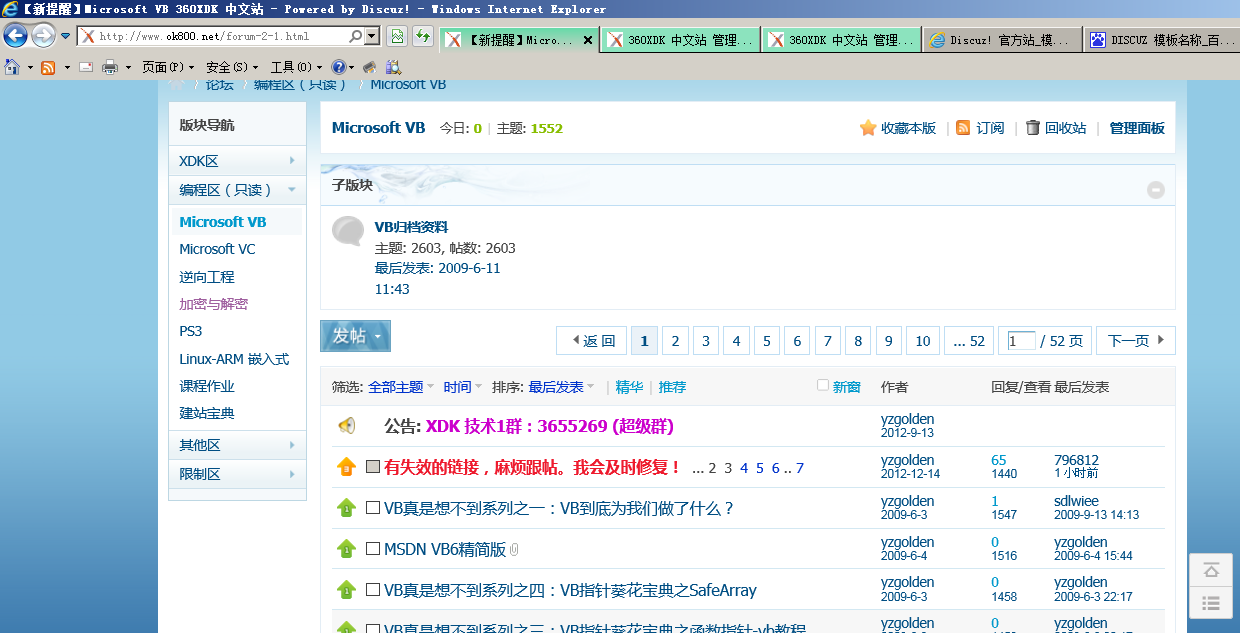1240x633 pixels.
Task: Check the box for VB真是想不到系列之一 thread
Action: tap(373, 508)
